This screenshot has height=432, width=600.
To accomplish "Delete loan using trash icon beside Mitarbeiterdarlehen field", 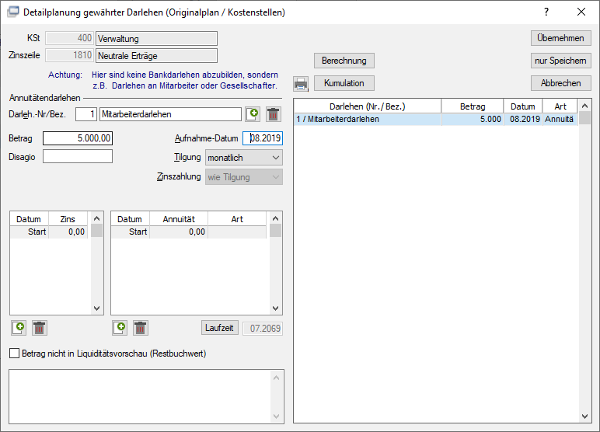I will [x=273, y=114].
